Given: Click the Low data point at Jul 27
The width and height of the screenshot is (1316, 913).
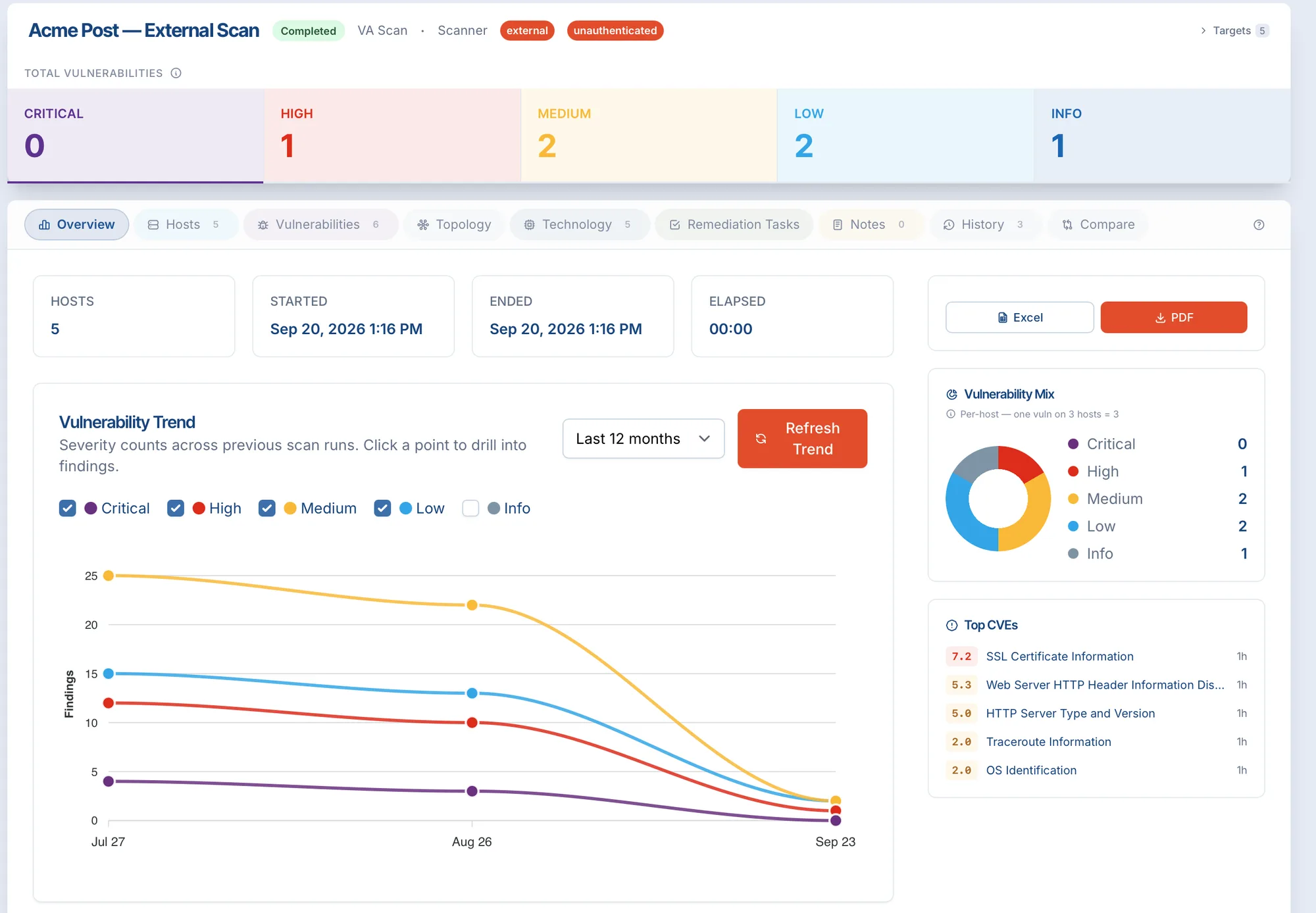Looking at the screenshot, I should [x=109, y=674].
